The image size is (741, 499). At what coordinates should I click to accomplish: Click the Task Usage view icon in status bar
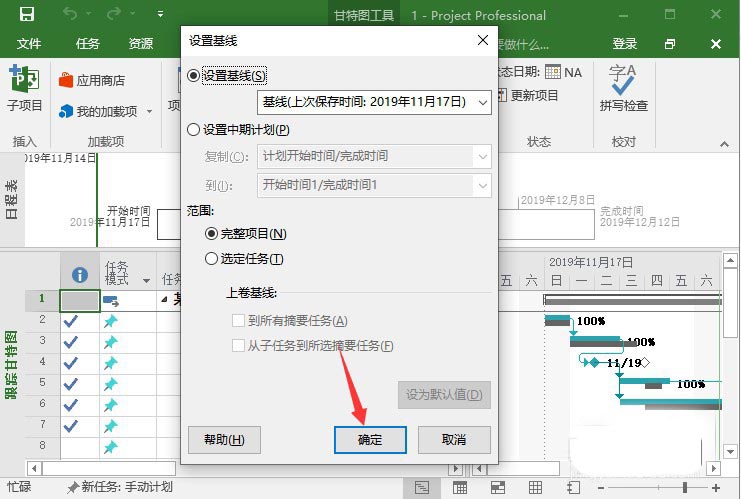pos(460,488)
